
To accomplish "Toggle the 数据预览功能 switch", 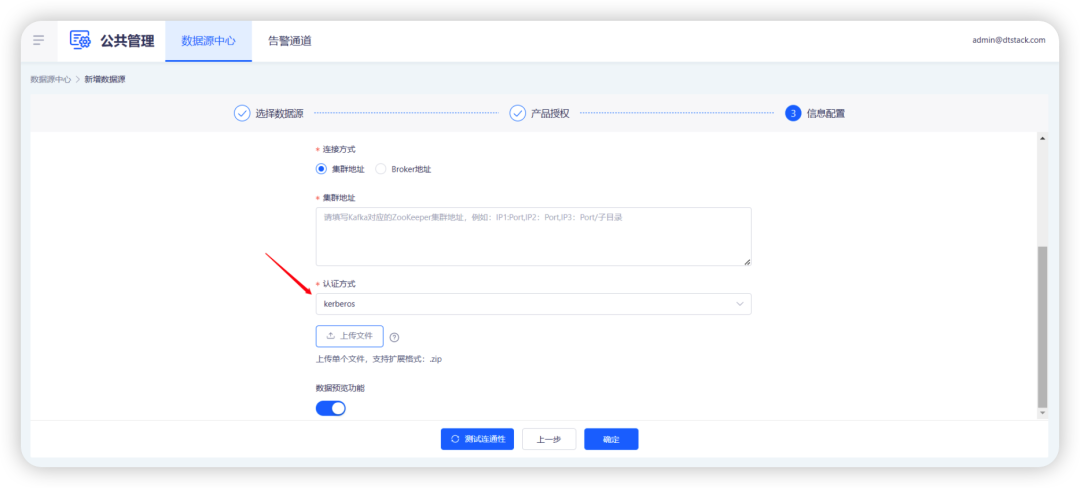I will [331, 408].
